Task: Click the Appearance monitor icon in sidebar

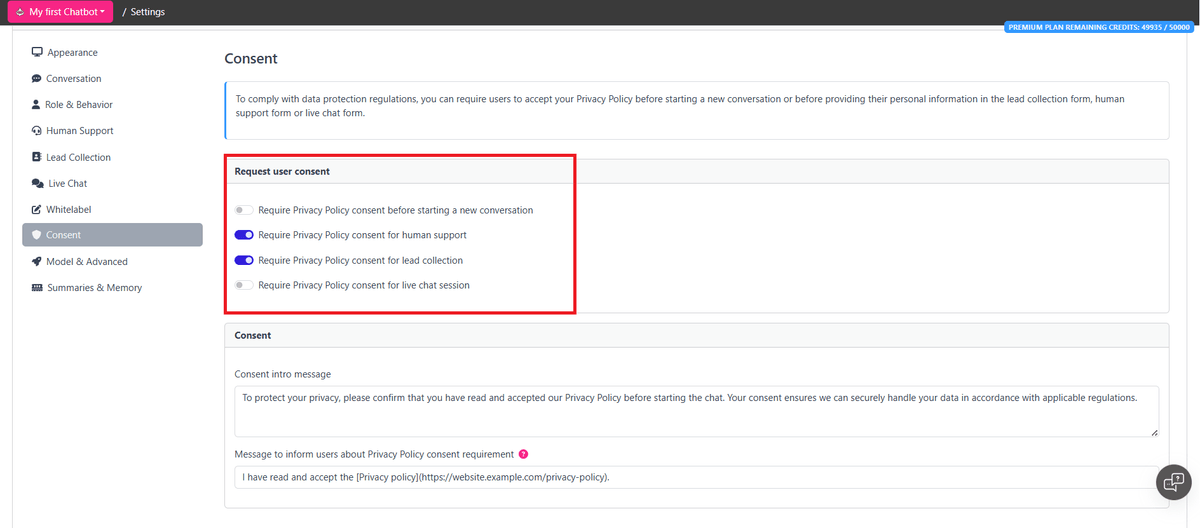Action: [x=37, y=52]
